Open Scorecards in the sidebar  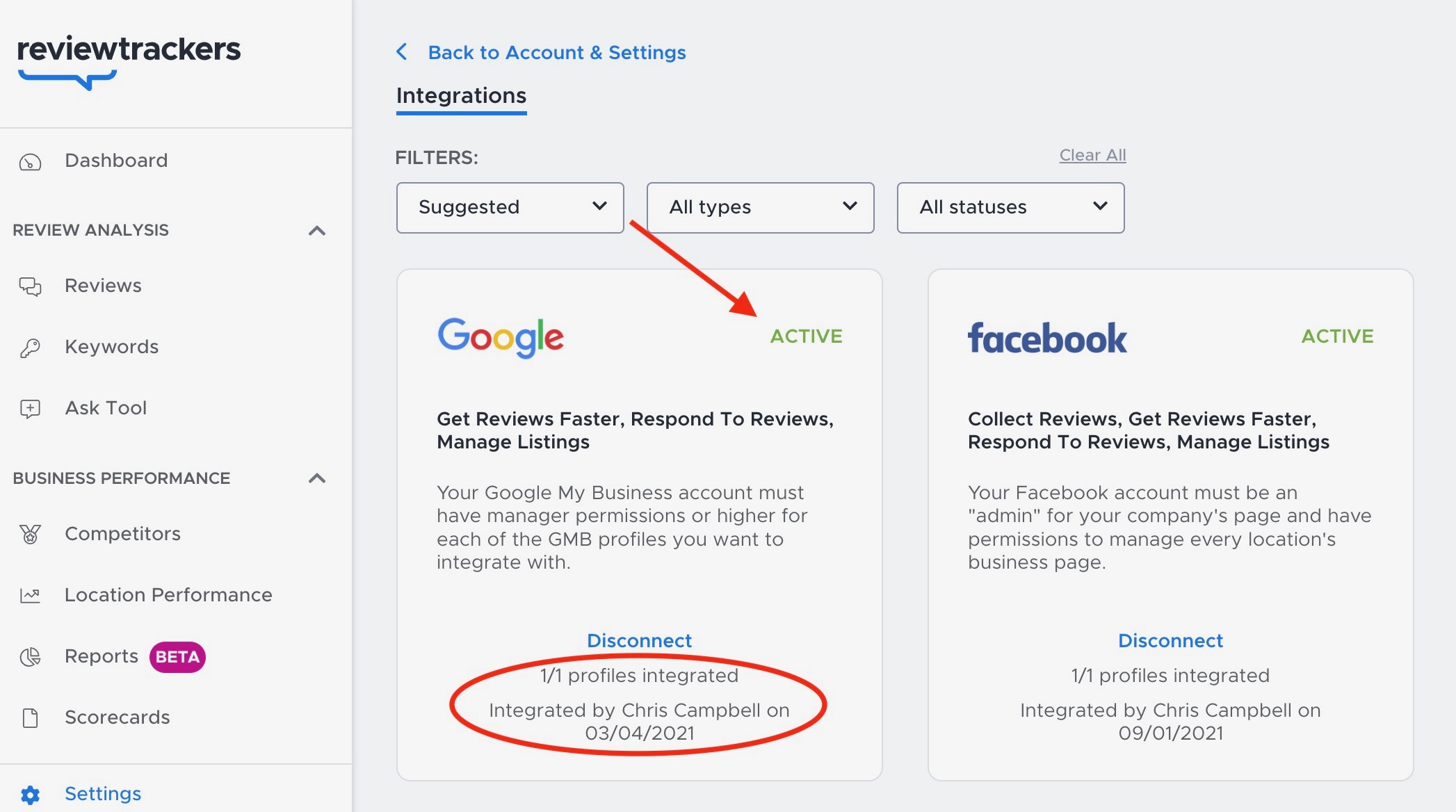pos(117,717)
